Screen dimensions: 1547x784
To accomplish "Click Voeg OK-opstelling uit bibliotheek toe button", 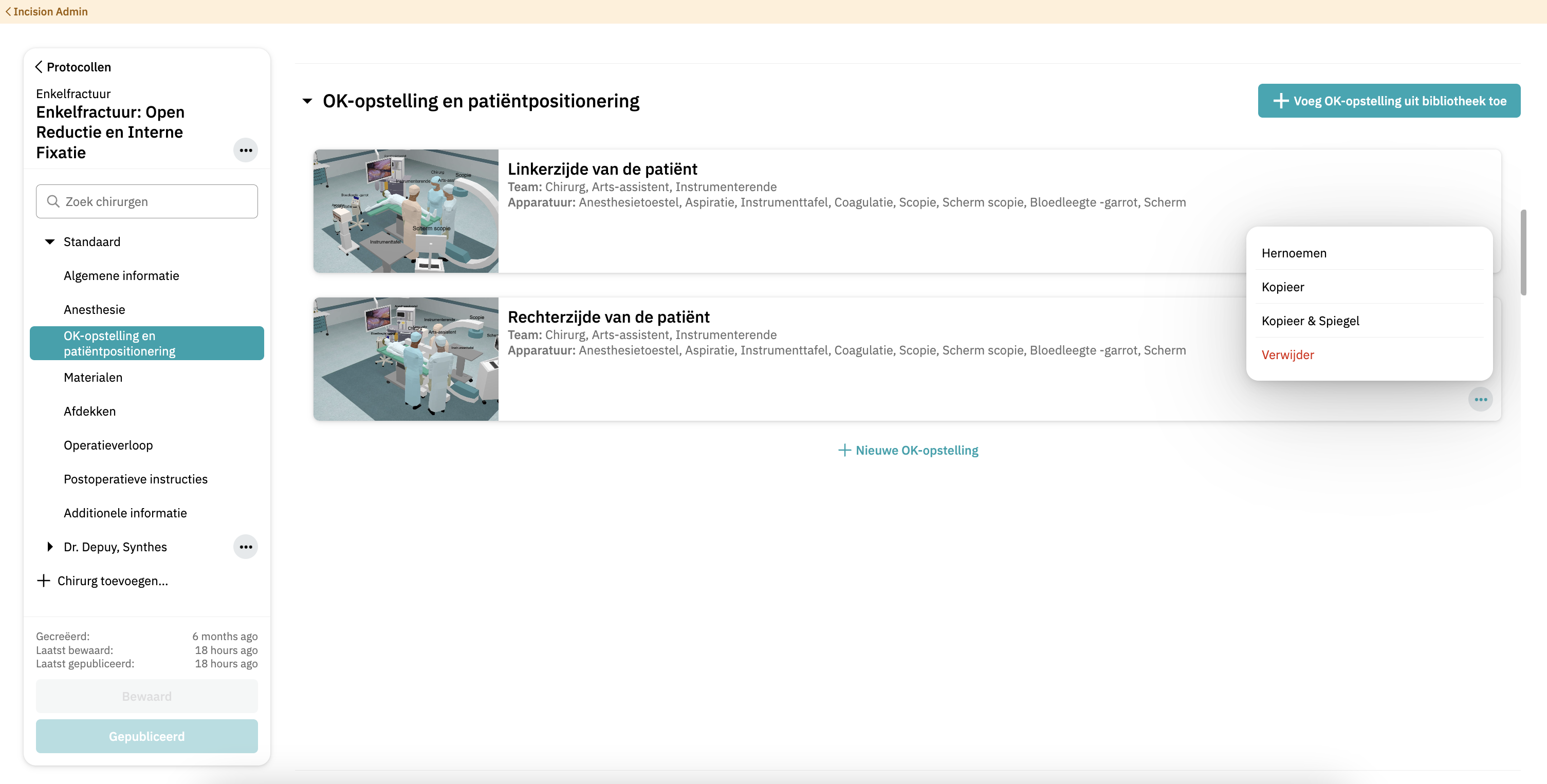I will pyautogui.click(x=1389, y=101).
